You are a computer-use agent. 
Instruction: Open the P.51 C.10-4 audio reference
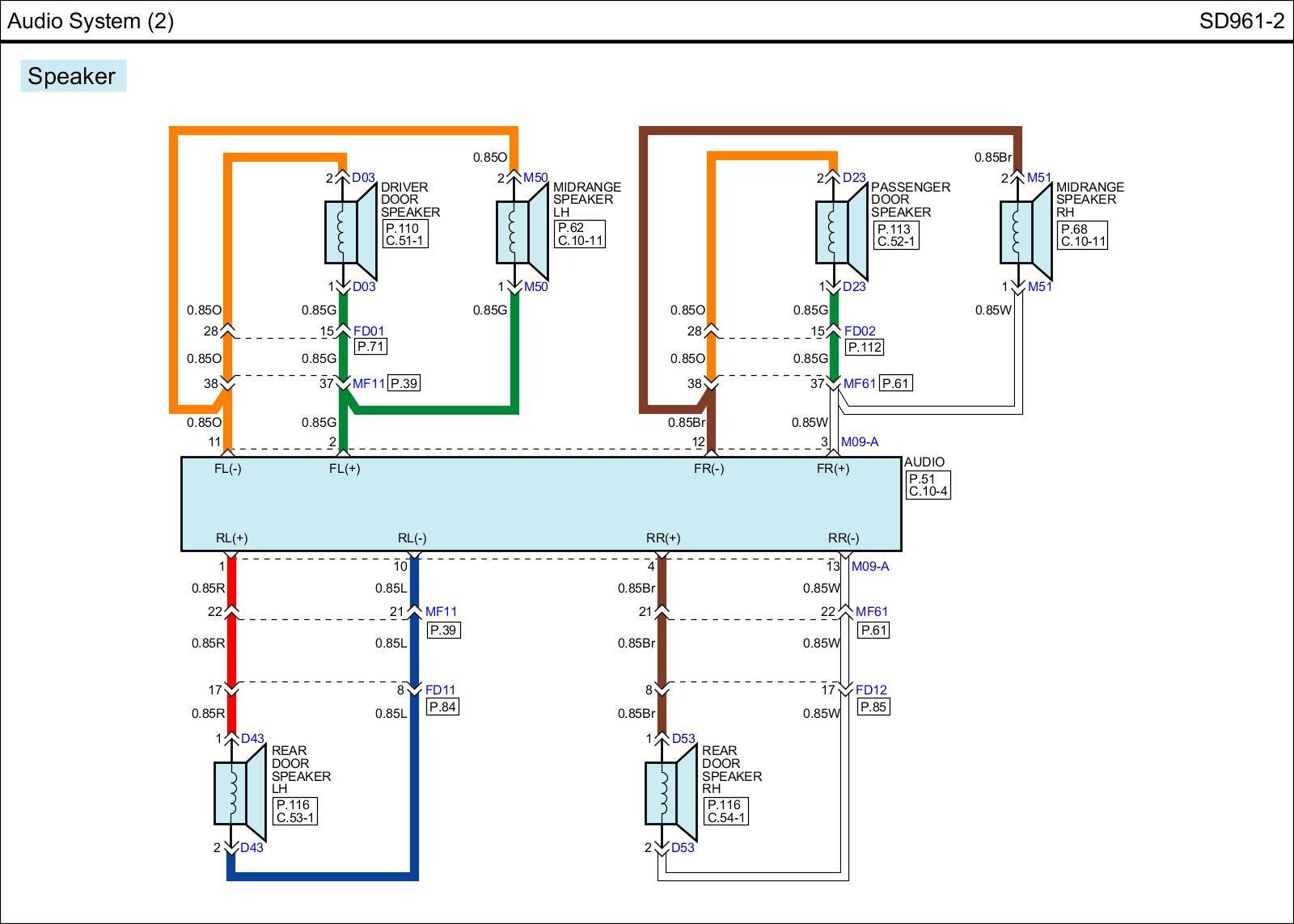(928, 485)
